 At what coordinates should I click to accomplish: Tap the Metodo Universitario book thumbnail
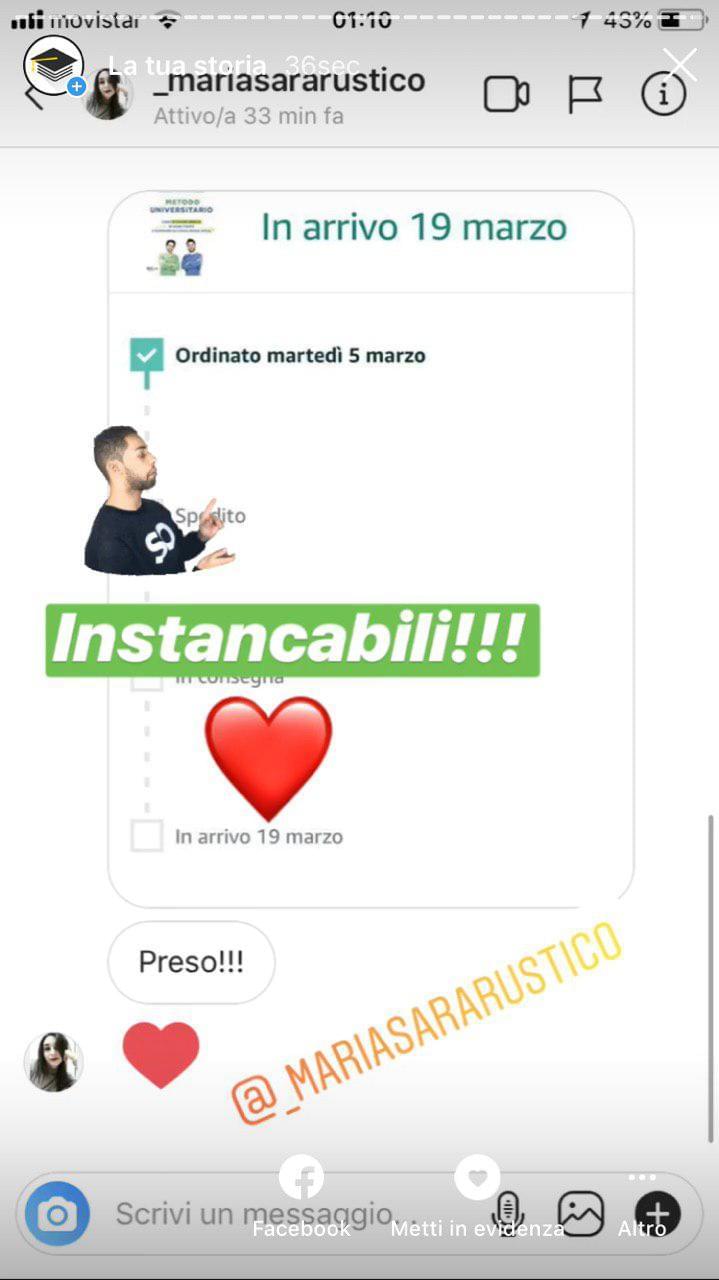pyautogui.click(x=180, y=234)
